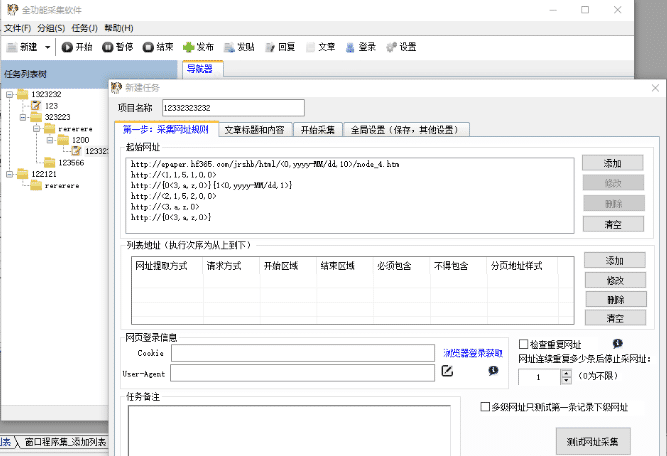Click the 测试网址采集 button
The width and height of the screenshot is (667, 456).
pyautogui.click(x=593, y=442)
